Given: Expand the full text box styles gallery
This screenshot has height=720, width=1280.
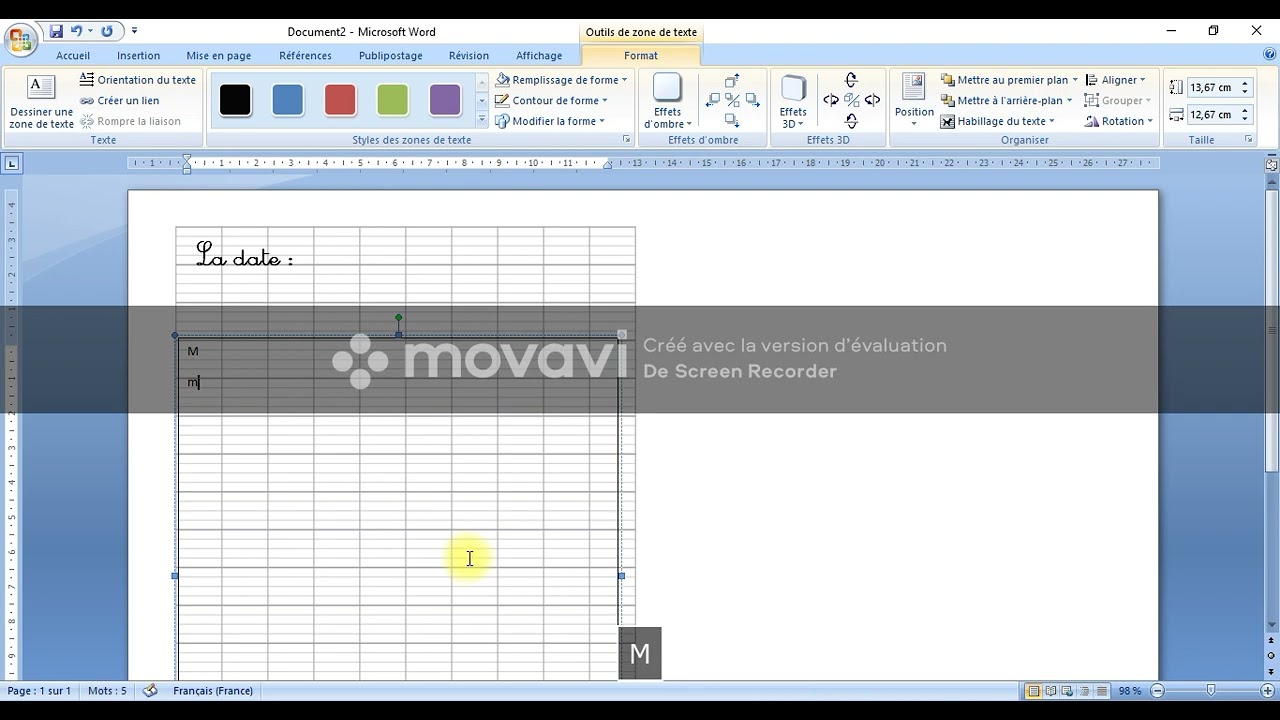Looking at the screenshot, I should (x=481, y=120).
